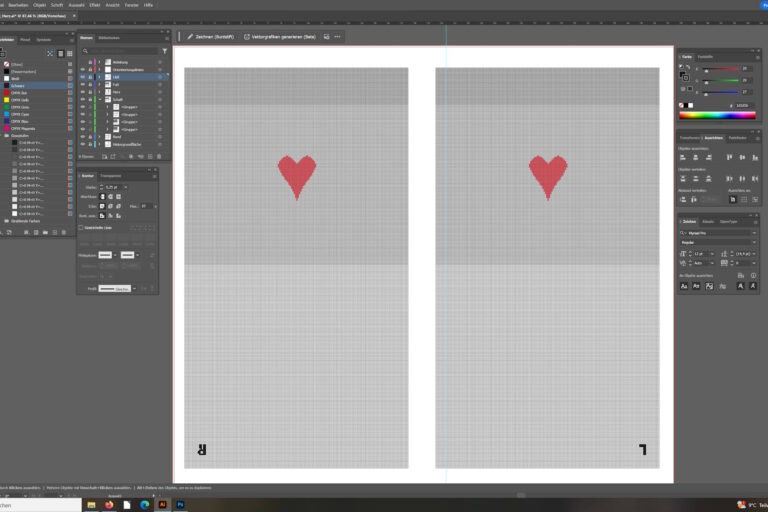Select the butt cap Abschluss icon
The height and width of the screenshot is (512, 768).
tap(102, 196)
